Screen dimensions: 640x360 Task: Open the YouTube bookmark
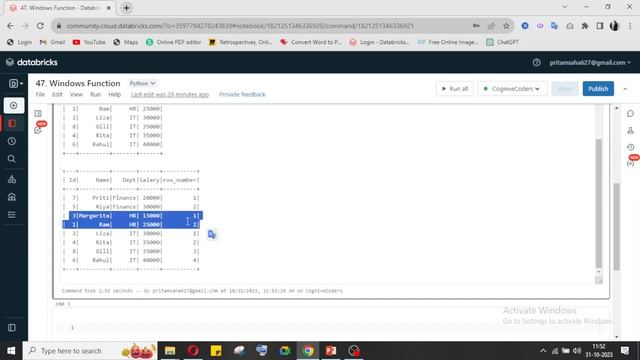[x=89, y=42]
